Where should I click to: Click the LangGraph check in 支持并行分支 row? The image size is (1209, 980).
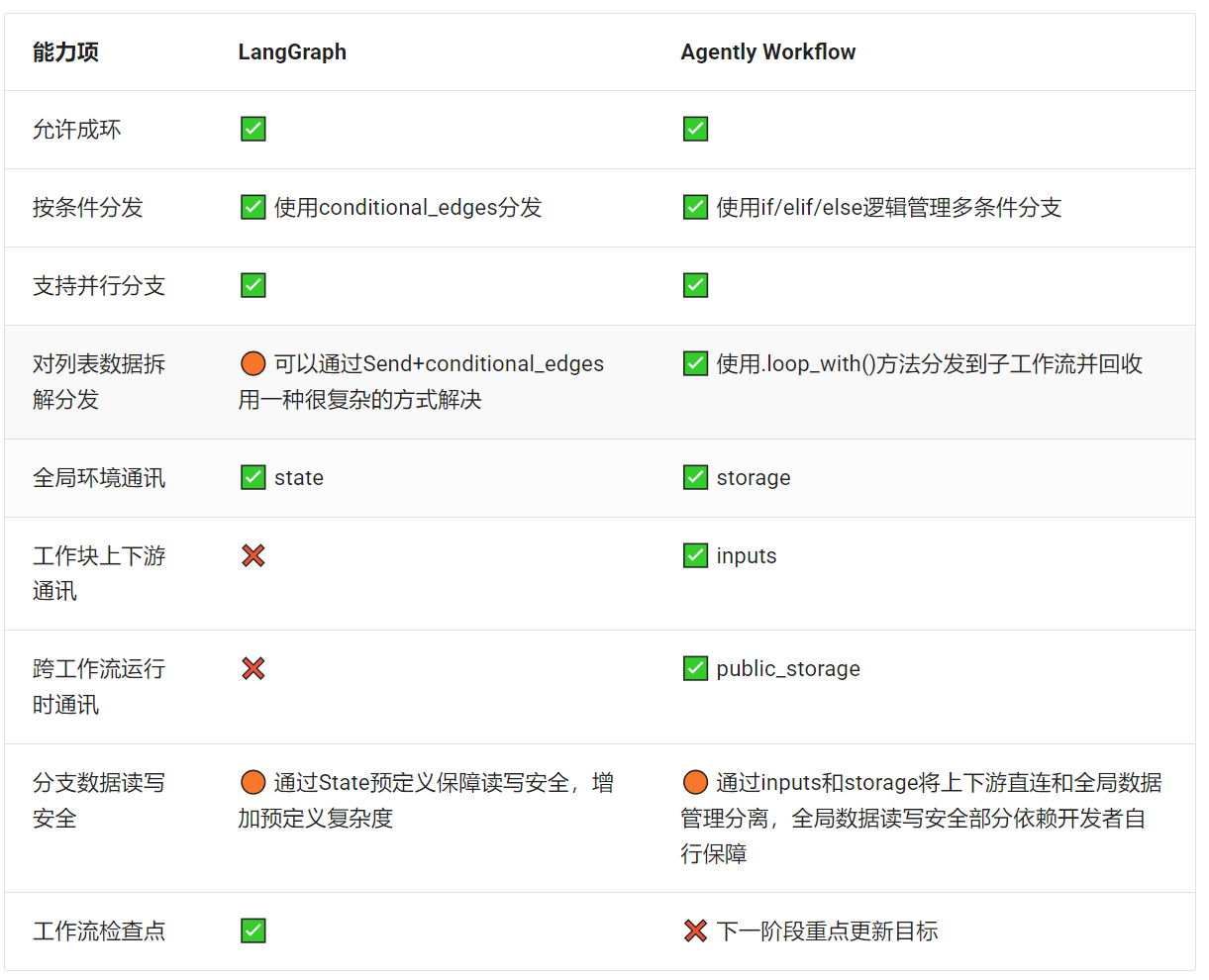point(253,285)
